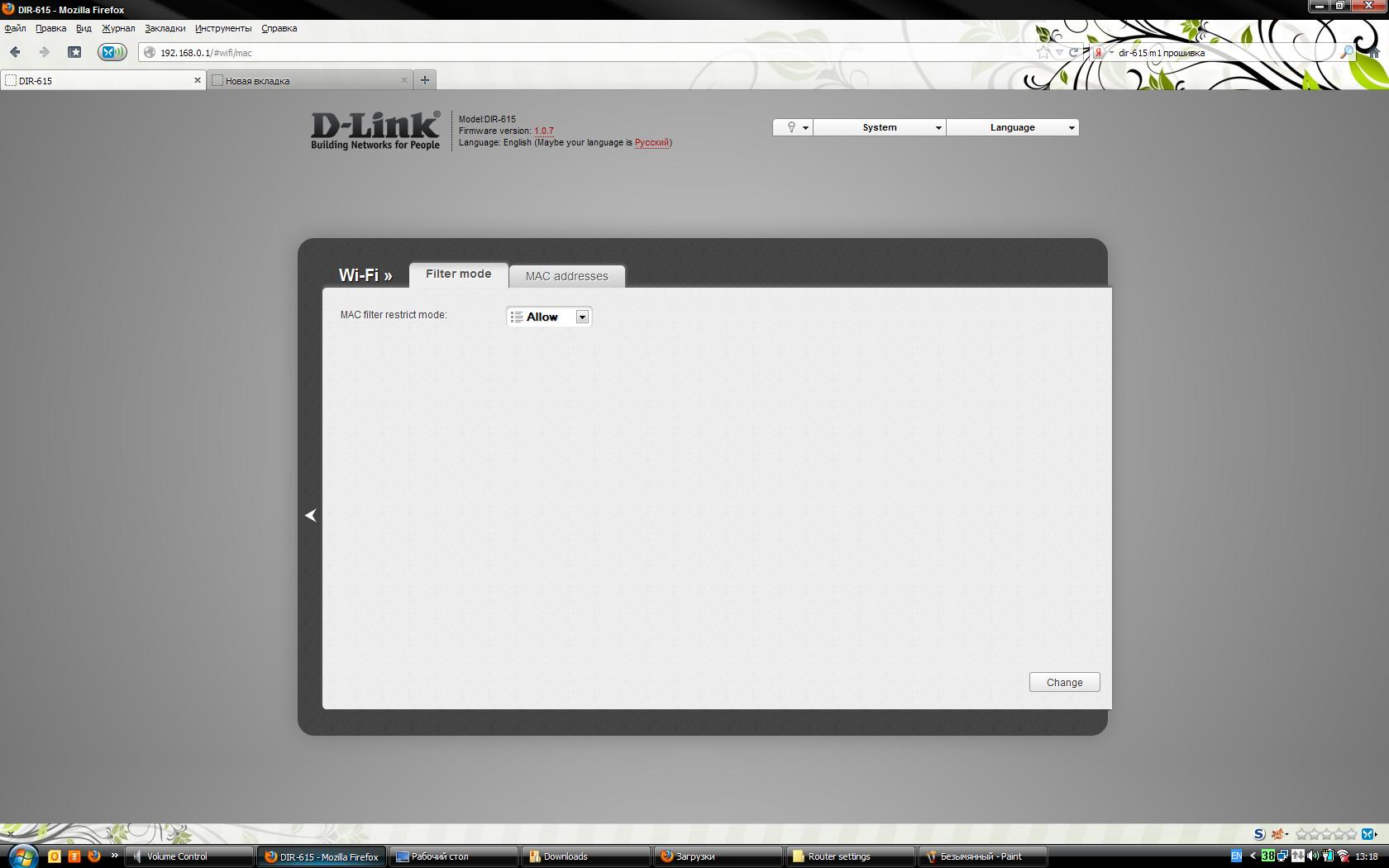1389x868 pixels.
Task: Close the DIR-615 tab
Action: [197, 80]
